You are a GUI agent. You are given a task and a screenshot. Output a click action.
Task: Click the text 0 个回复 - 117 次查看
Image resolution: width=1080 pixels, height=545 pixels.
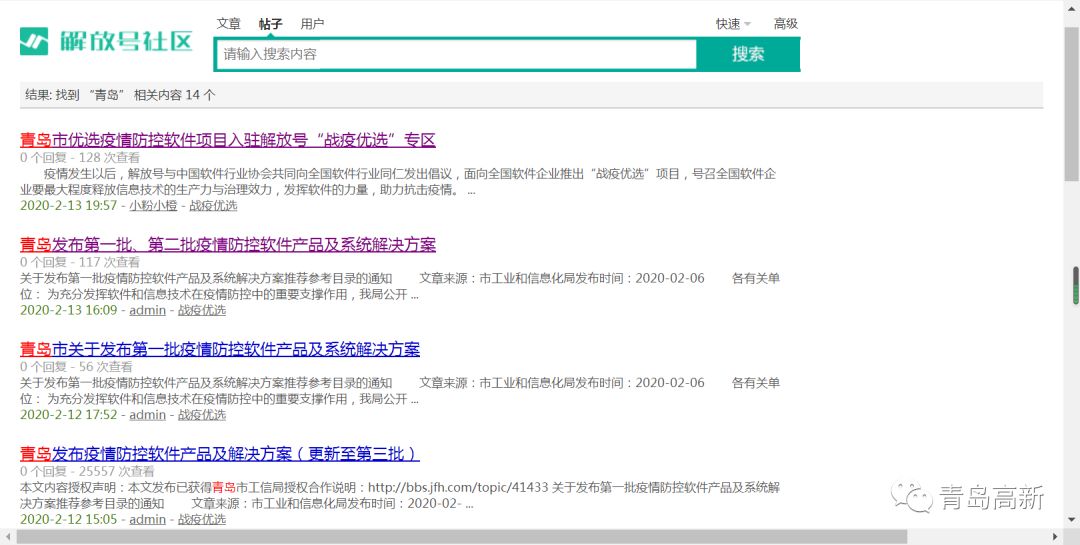pyautogui.click(x=80, y=262)
